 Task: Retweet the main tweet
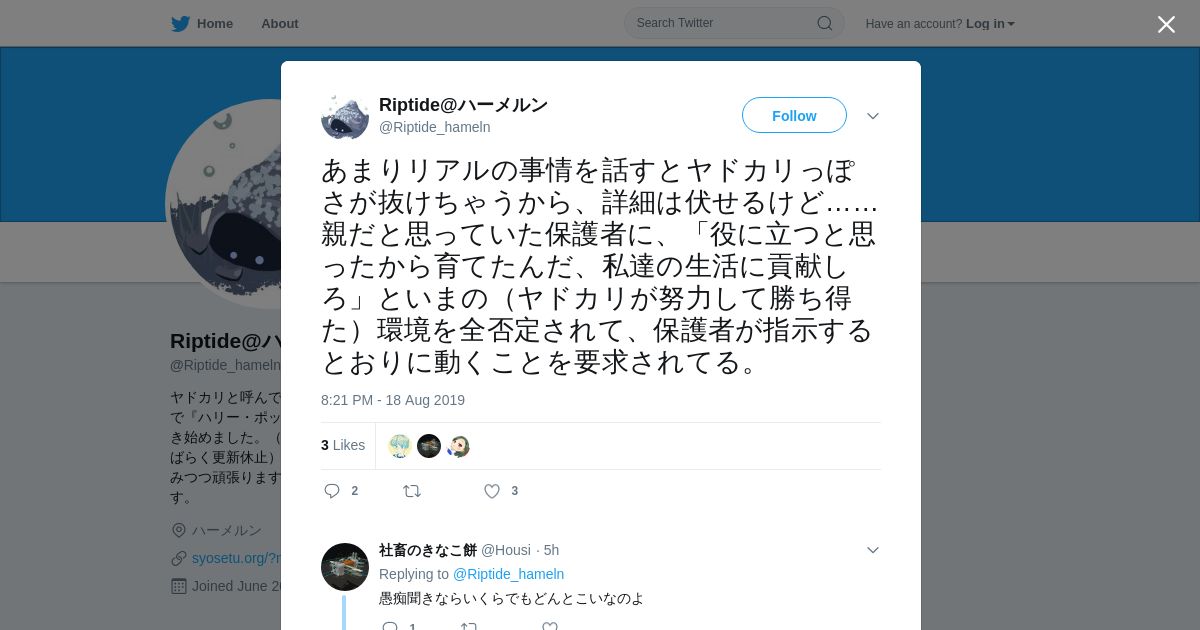(x=412, y=491)
